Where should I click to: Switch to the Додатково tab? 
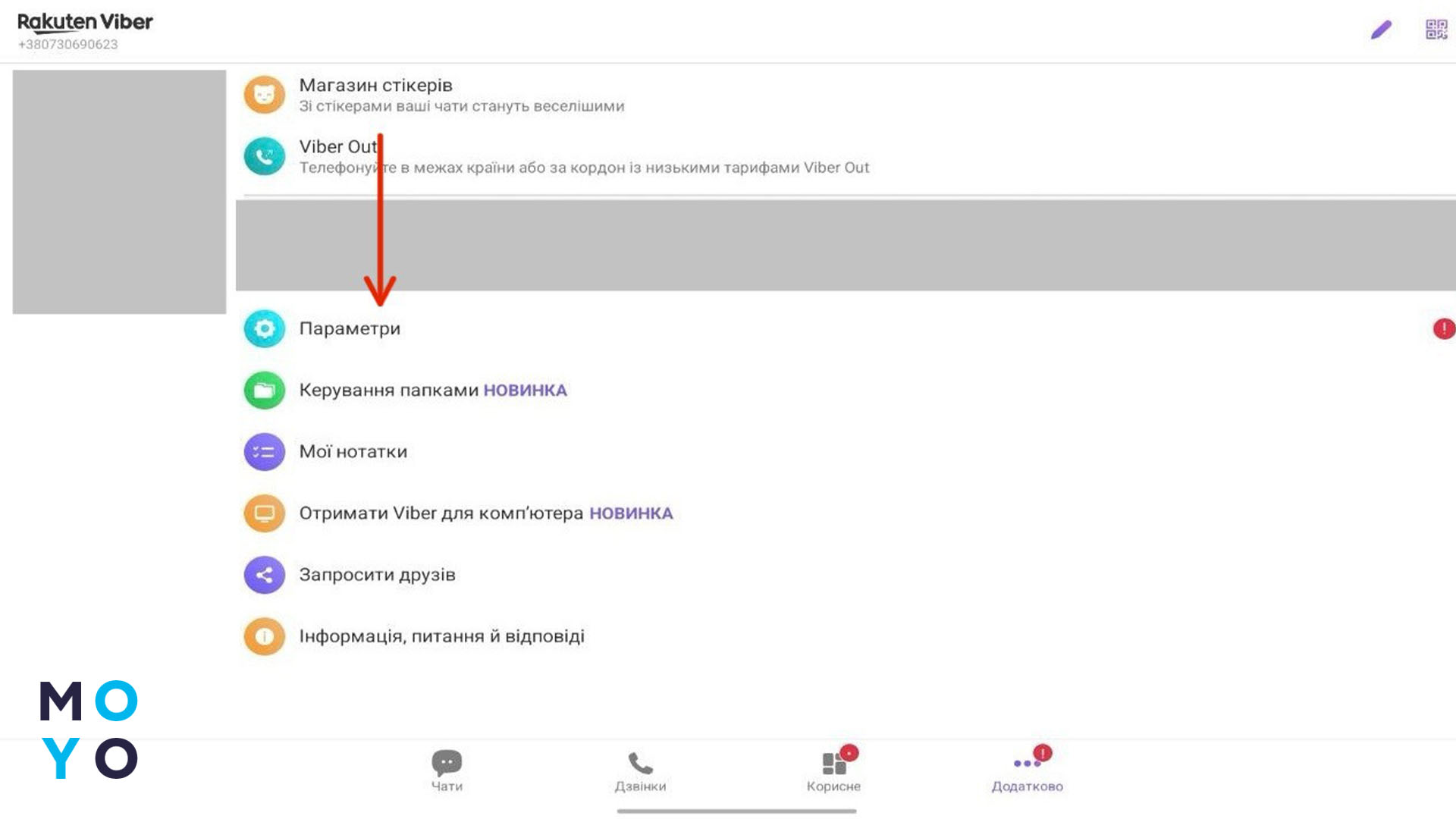coord(1028,770)
